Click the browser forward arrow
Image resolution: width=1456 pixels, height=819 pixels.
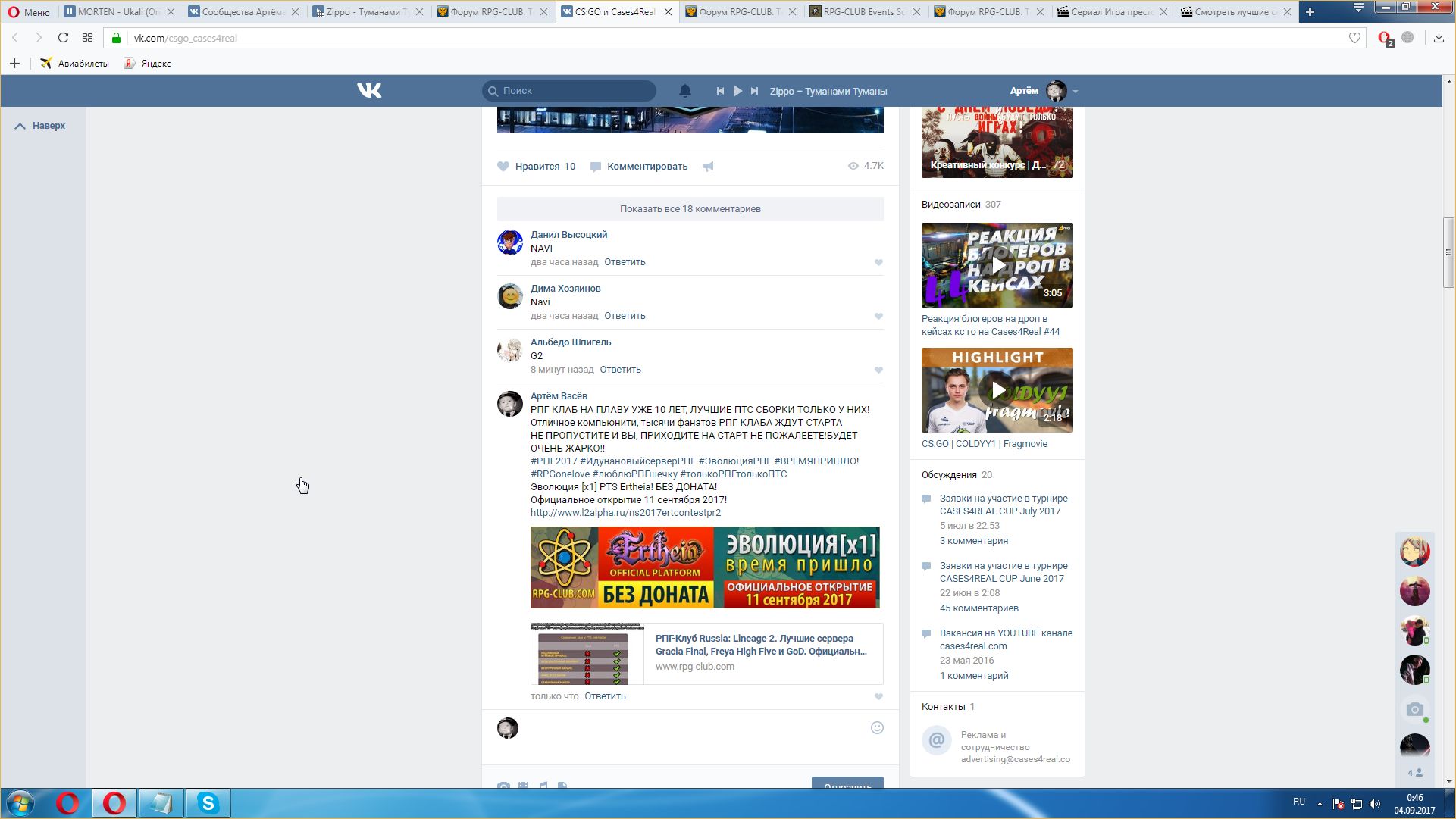(39, 38)
